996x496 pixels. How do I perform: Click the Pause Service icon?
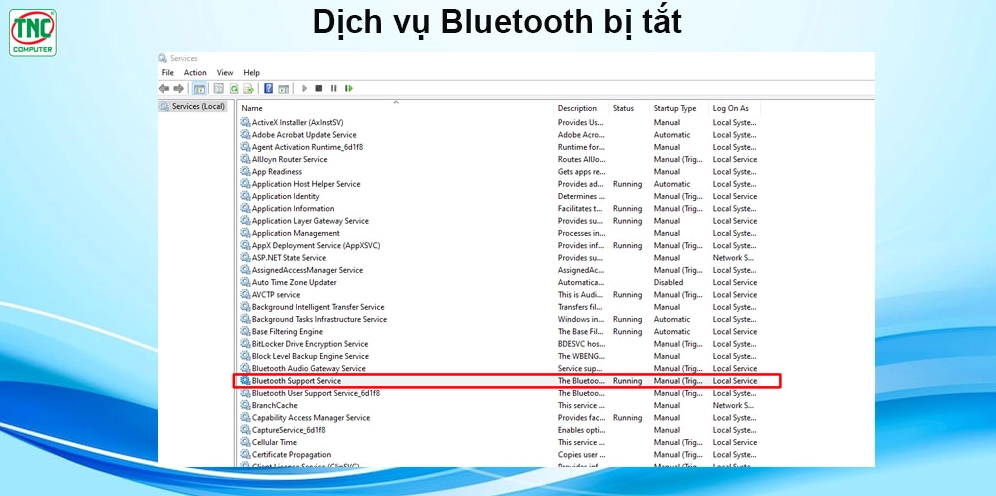(x=333, y=89)
